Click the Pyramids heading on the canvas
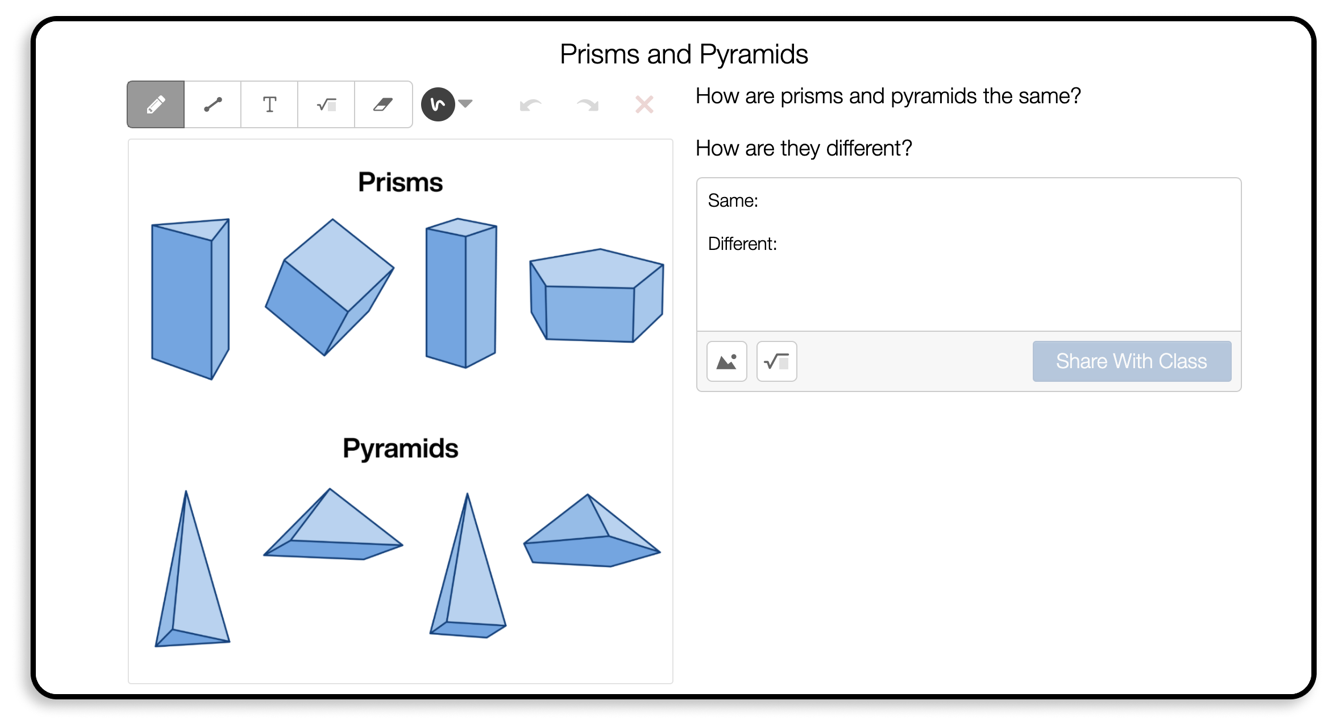 [400, 448]
